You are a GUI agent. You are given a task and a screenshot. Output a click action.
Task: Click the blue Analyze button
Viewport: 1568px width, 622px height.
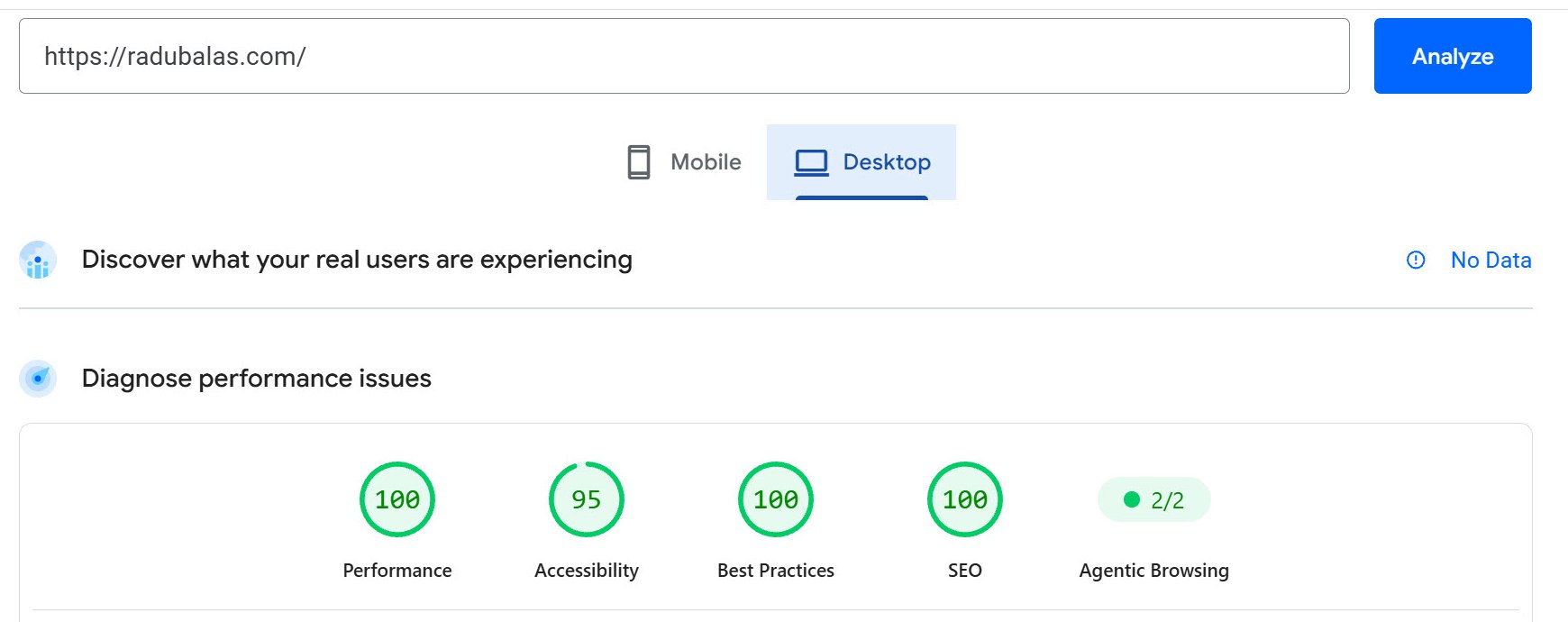point(1453,56)
